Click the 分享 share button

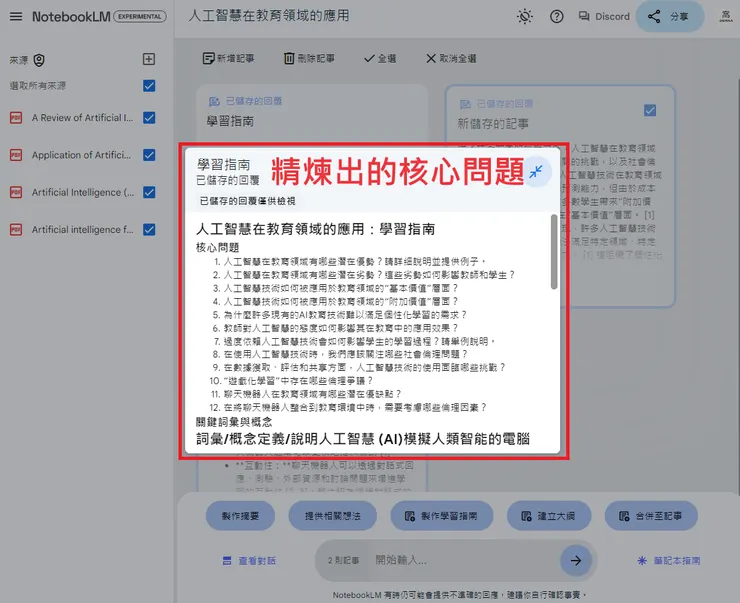[x=670, y=17]
